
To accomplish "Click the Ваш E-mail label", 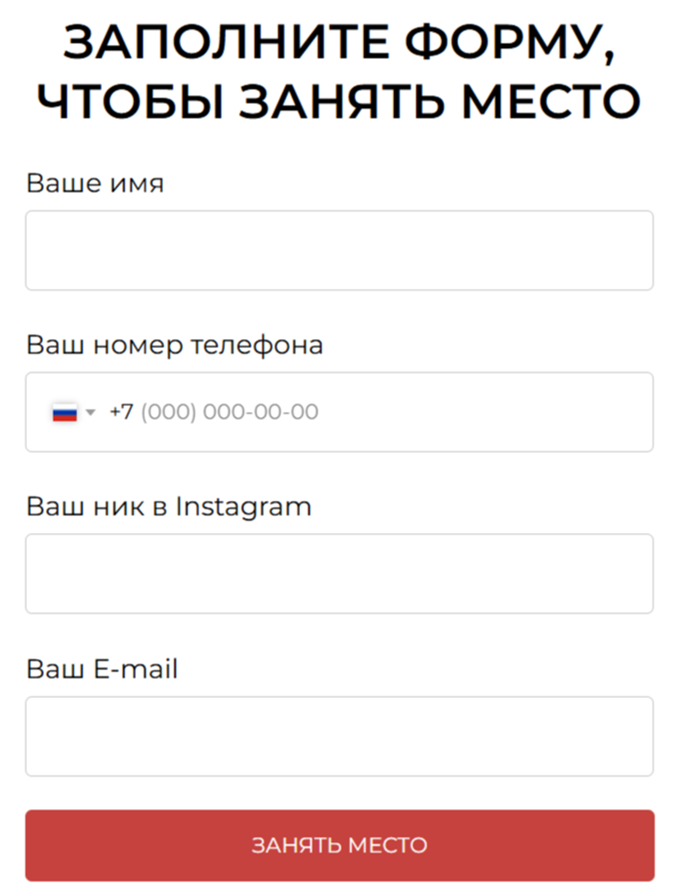I will click(x=101, y=669).
